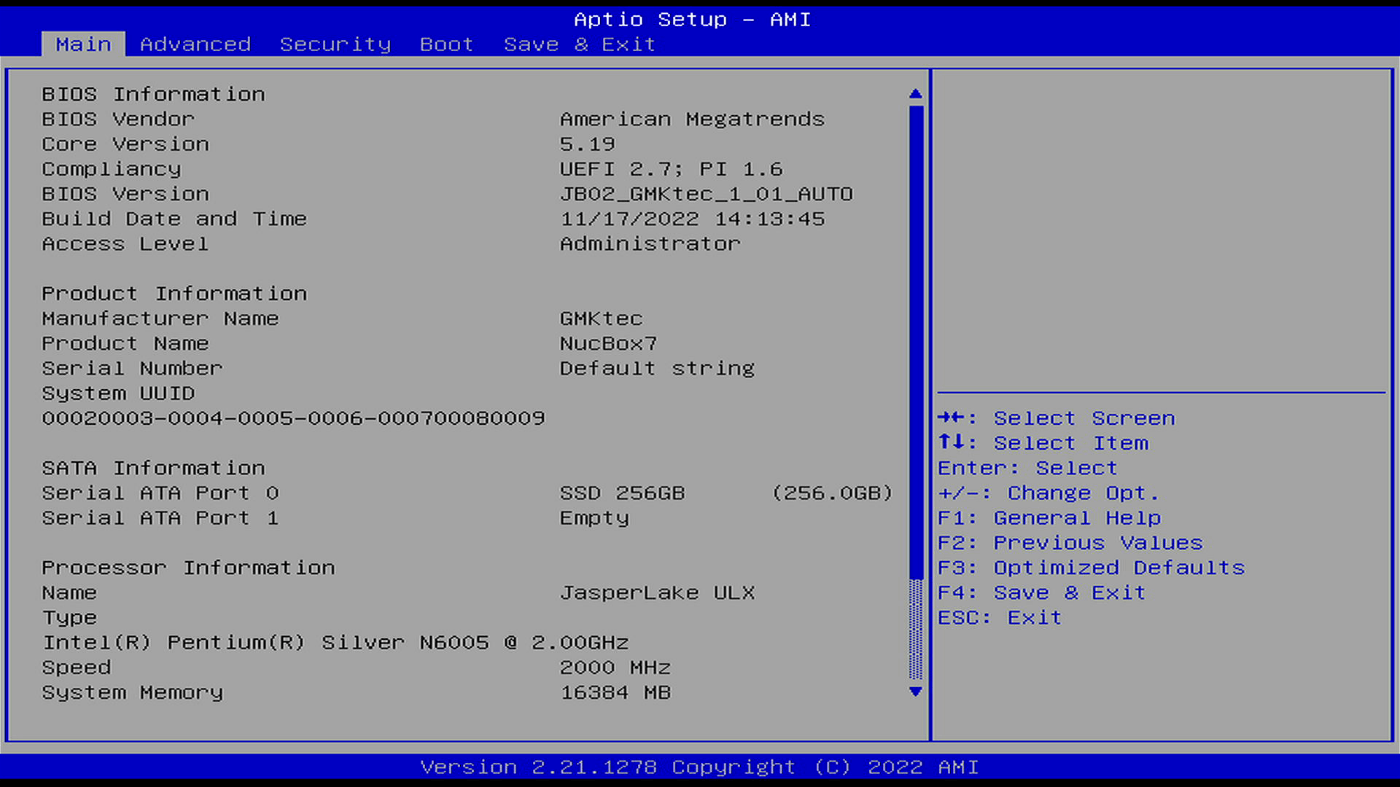
Task: Click the GMKtec manufacturer value
Action: click(601, 319)
